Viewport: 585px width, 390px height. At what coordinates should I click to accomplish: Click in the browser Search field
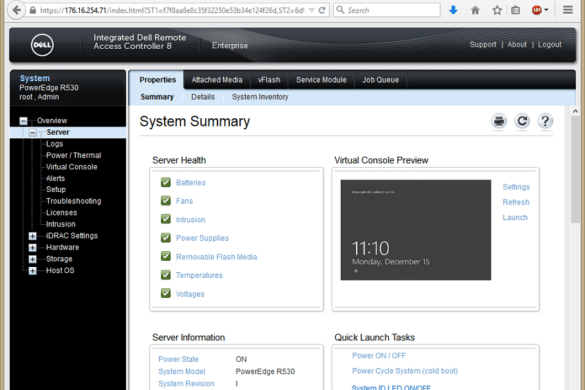(387, 10)
